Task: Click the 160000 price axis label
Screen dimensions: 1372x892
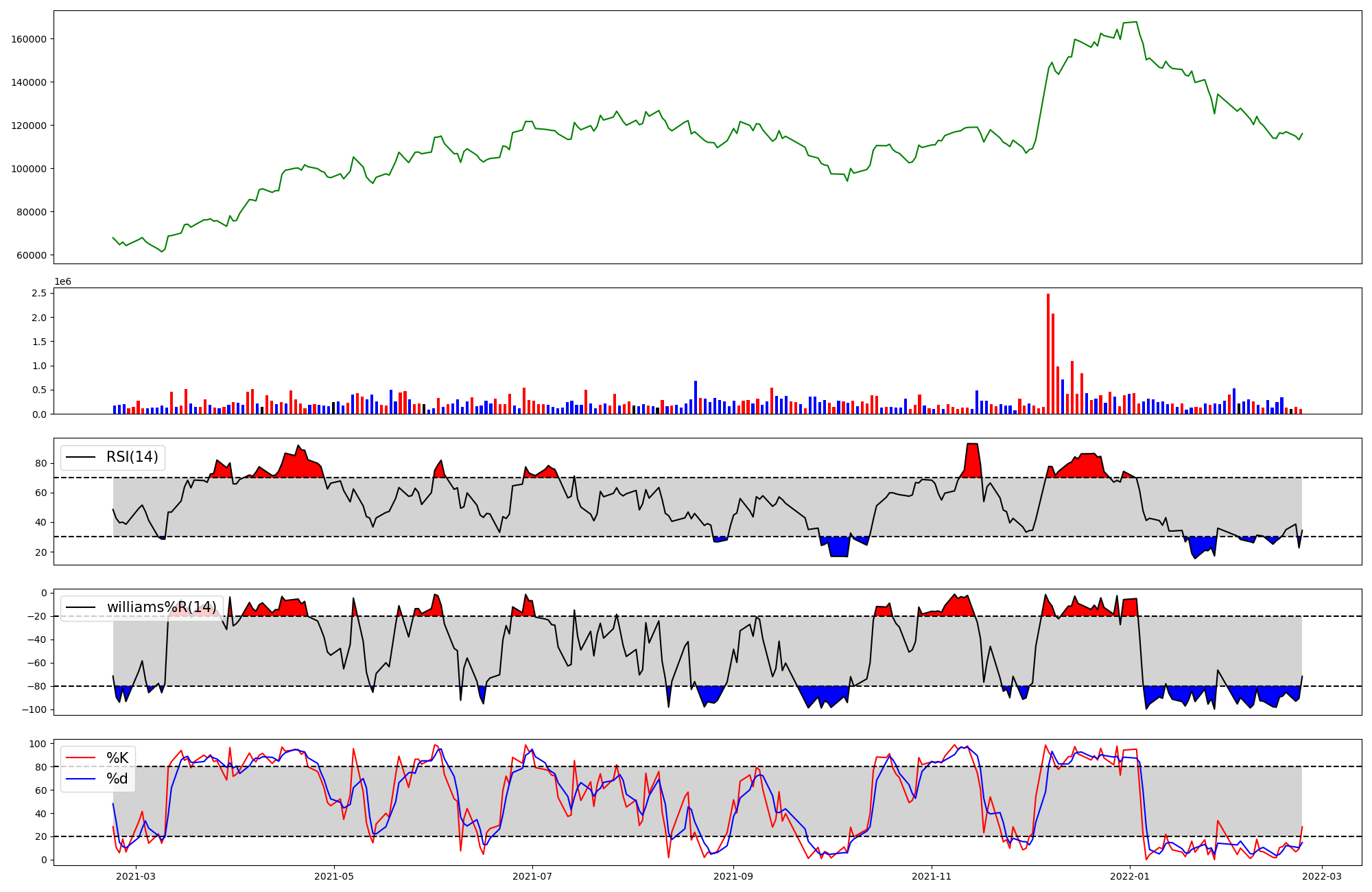Action: pyautogui.click(x=29, y=39)
